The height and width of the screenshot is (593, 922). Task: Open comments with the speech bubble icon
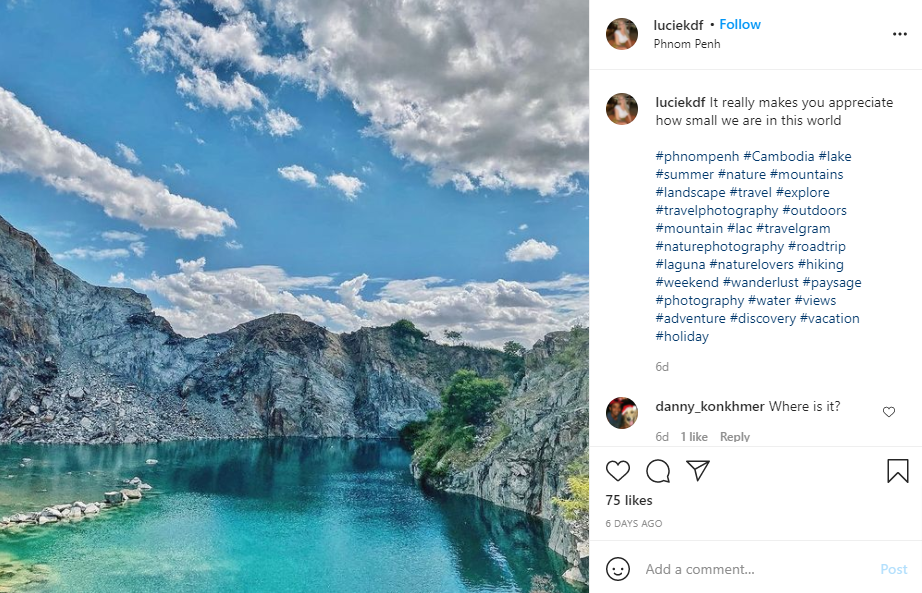pos(658,471)
